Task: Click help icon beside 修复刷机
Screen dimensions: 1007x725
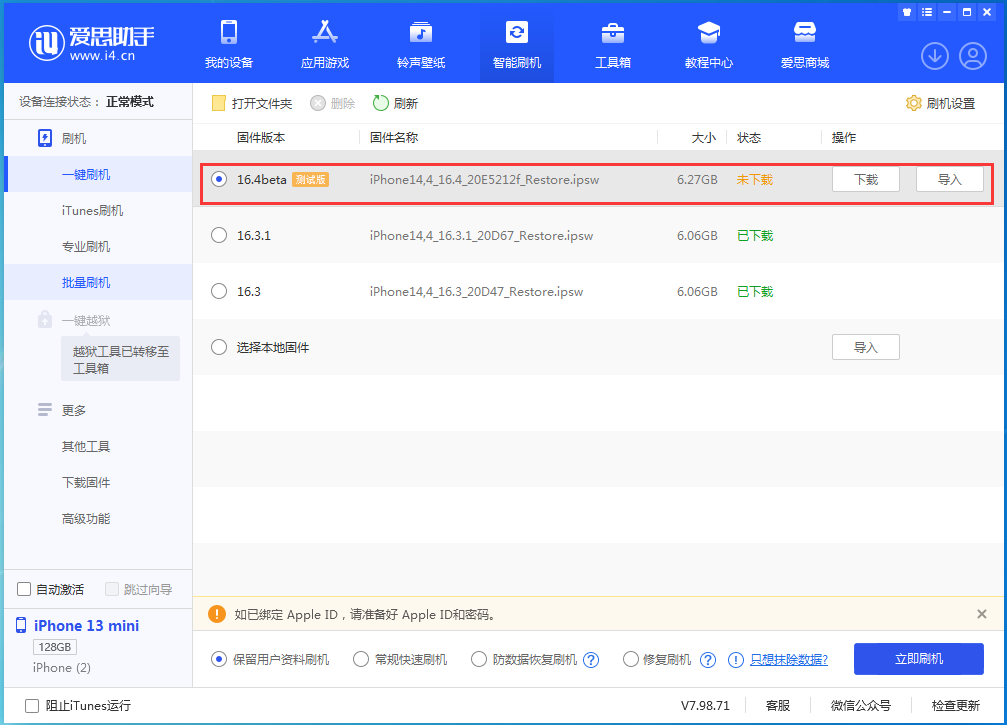Action: [708, 660]
